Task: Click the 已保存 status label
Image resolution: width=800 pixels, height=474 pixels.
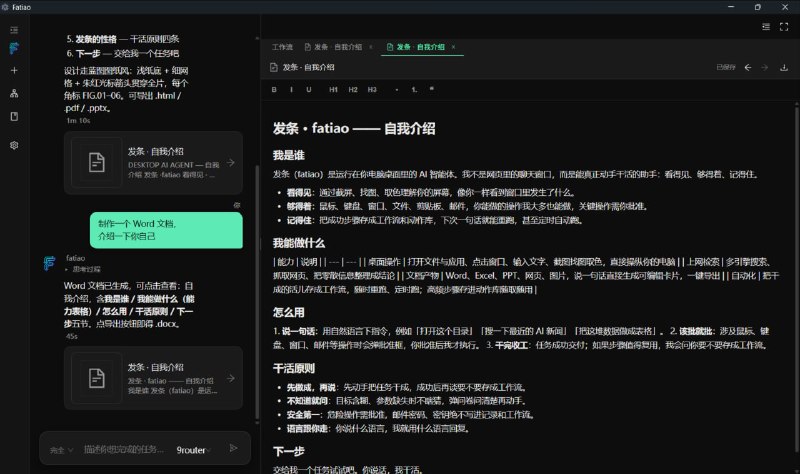Action: (726, 67)
